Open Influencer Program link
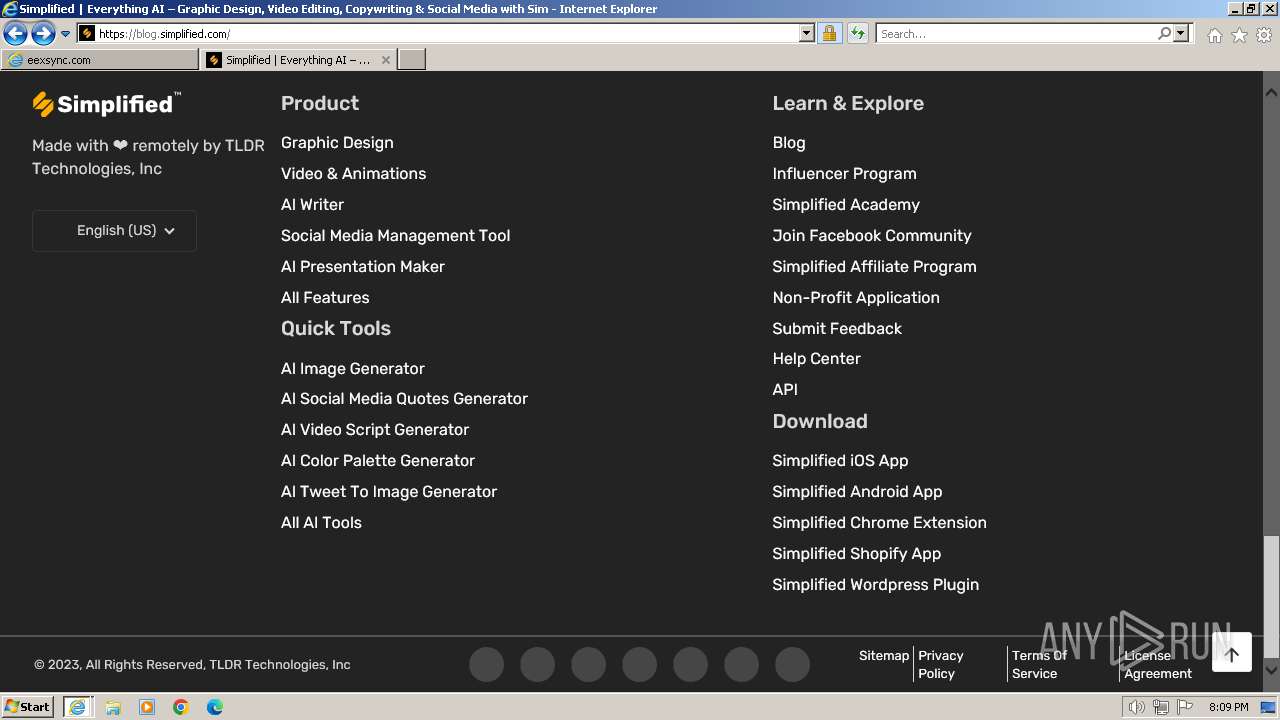Screen dimensions: 1280x720 tap(844, 174)
